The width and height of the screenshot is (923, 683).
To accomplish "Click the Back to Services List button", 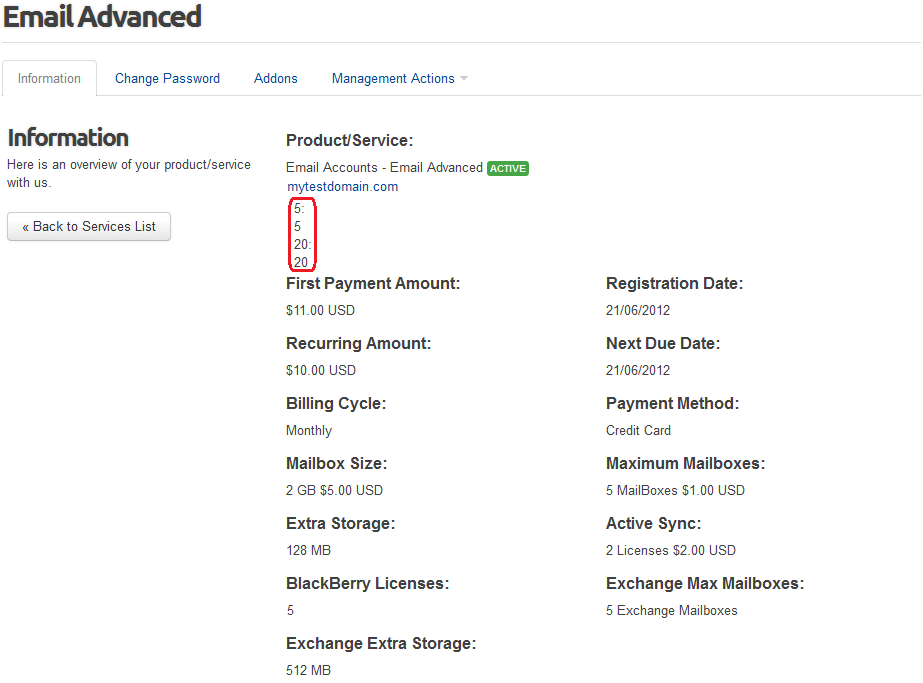I will point(89,227).
